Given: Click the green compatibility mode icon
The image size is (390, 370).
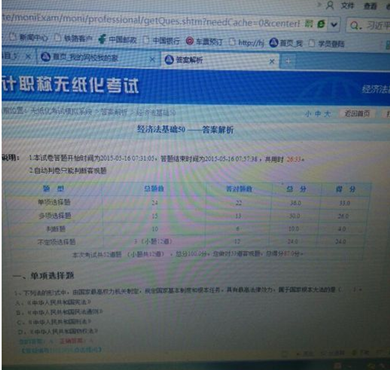Looking at the screenshot, I should point(309,23).
